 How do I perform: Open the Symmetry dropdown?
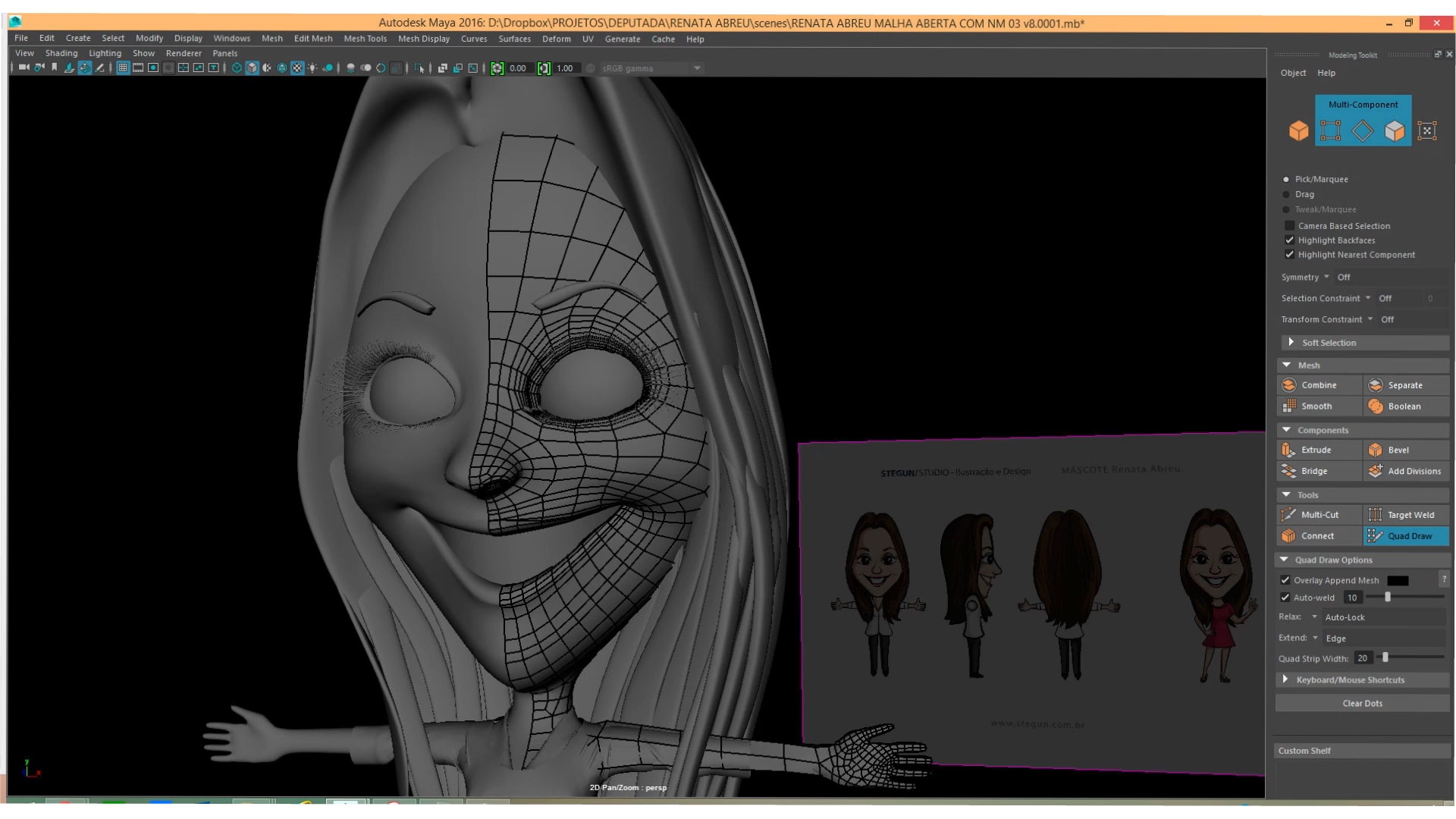pos(1326,278)
